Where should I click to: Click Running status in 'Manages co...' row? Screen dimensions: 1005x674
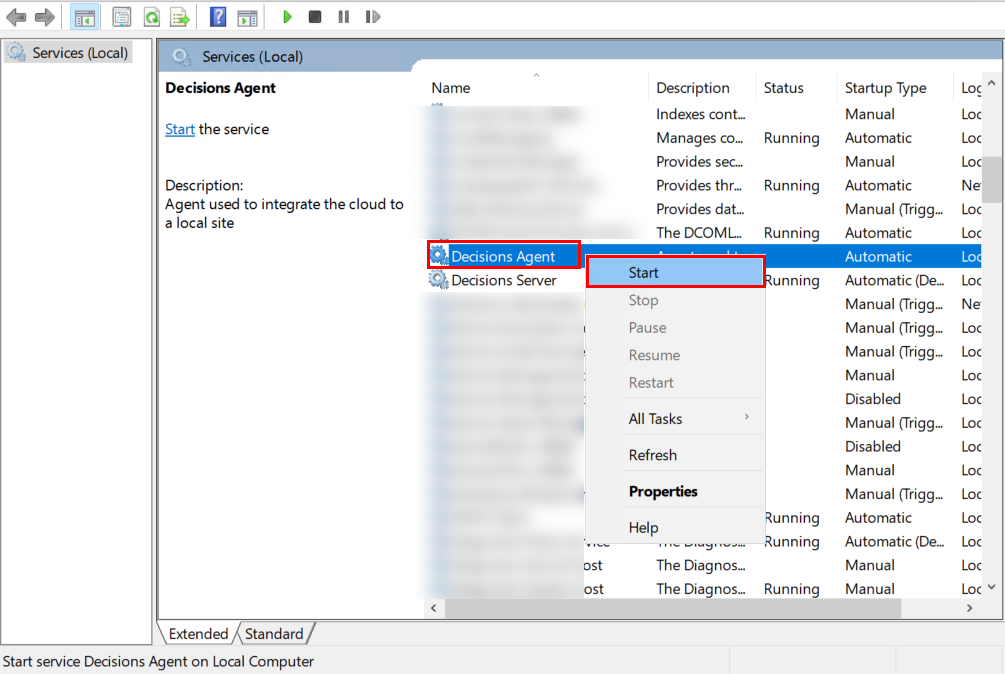(x=792, y=138)
